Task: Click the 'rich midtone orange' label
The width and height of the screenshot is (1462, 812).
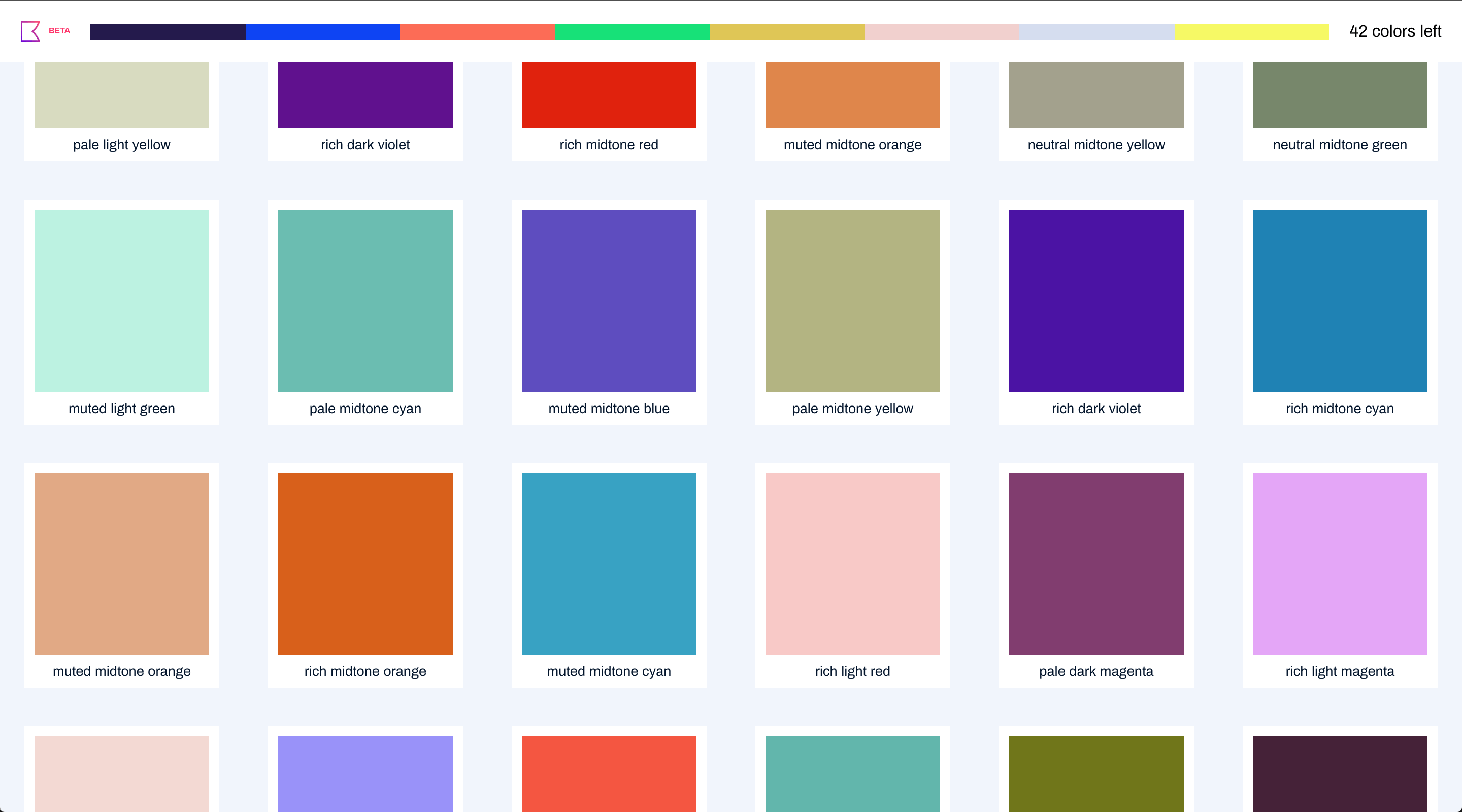Action: pyautogui.click(x=365, y=671)
